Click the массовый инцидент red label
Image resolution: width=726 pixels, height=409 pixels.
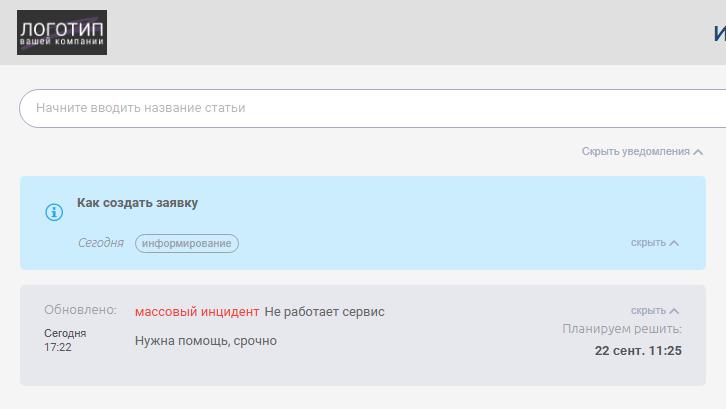click(197, 312)
